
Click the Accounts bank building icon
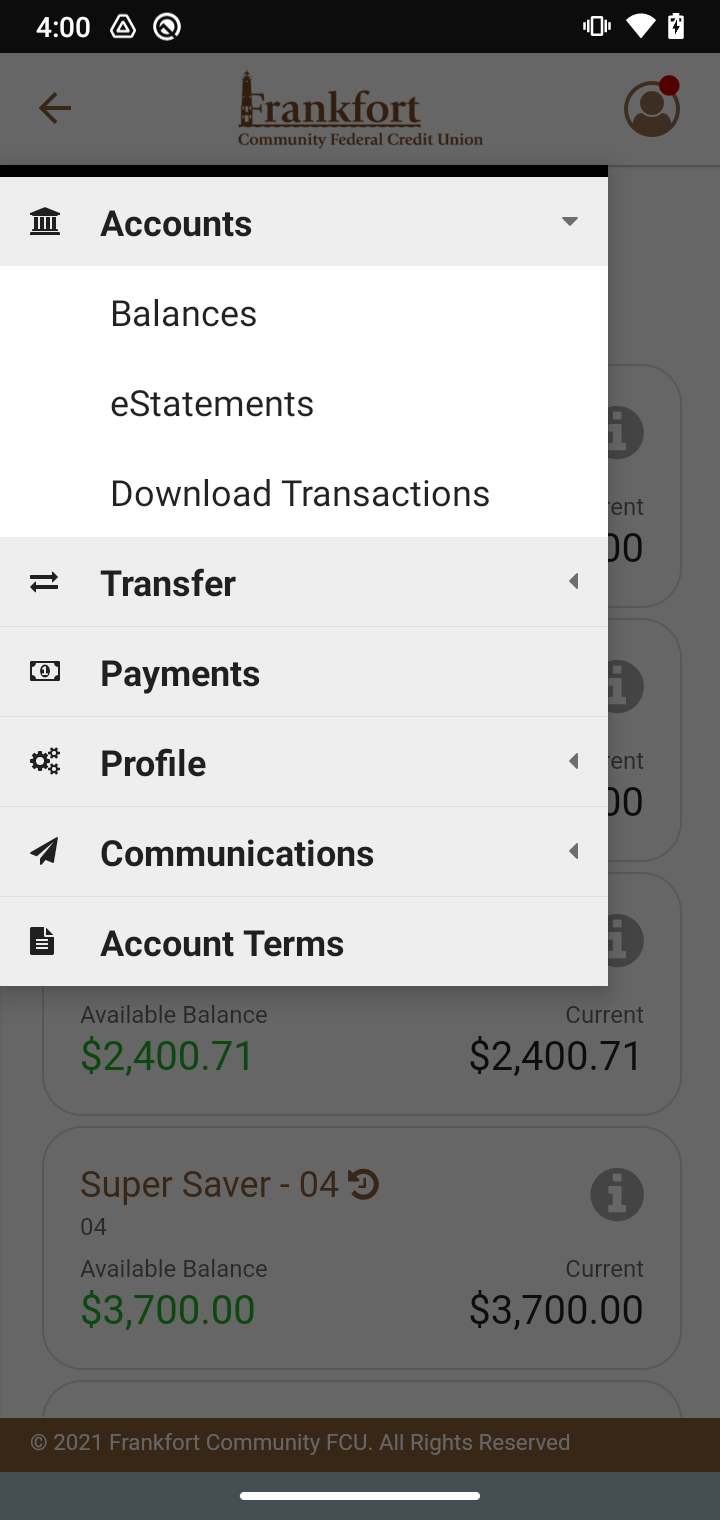45,222
